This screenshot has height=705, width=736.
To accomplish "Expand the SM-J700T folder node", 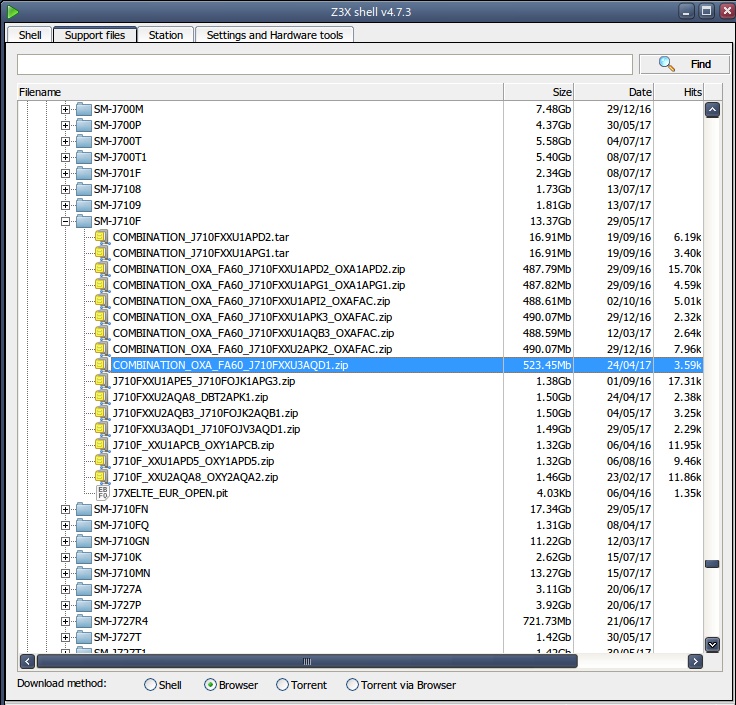I will point(65,141).
